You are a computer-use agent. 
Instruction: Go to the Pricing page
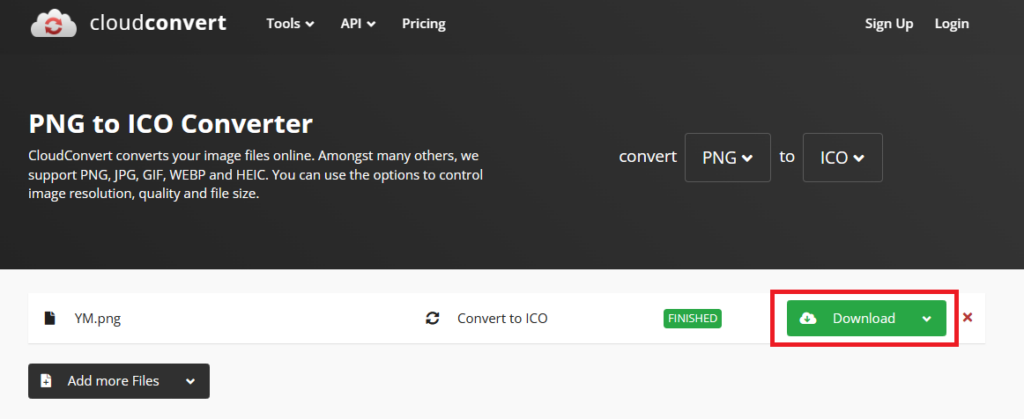tap(424, 24)
